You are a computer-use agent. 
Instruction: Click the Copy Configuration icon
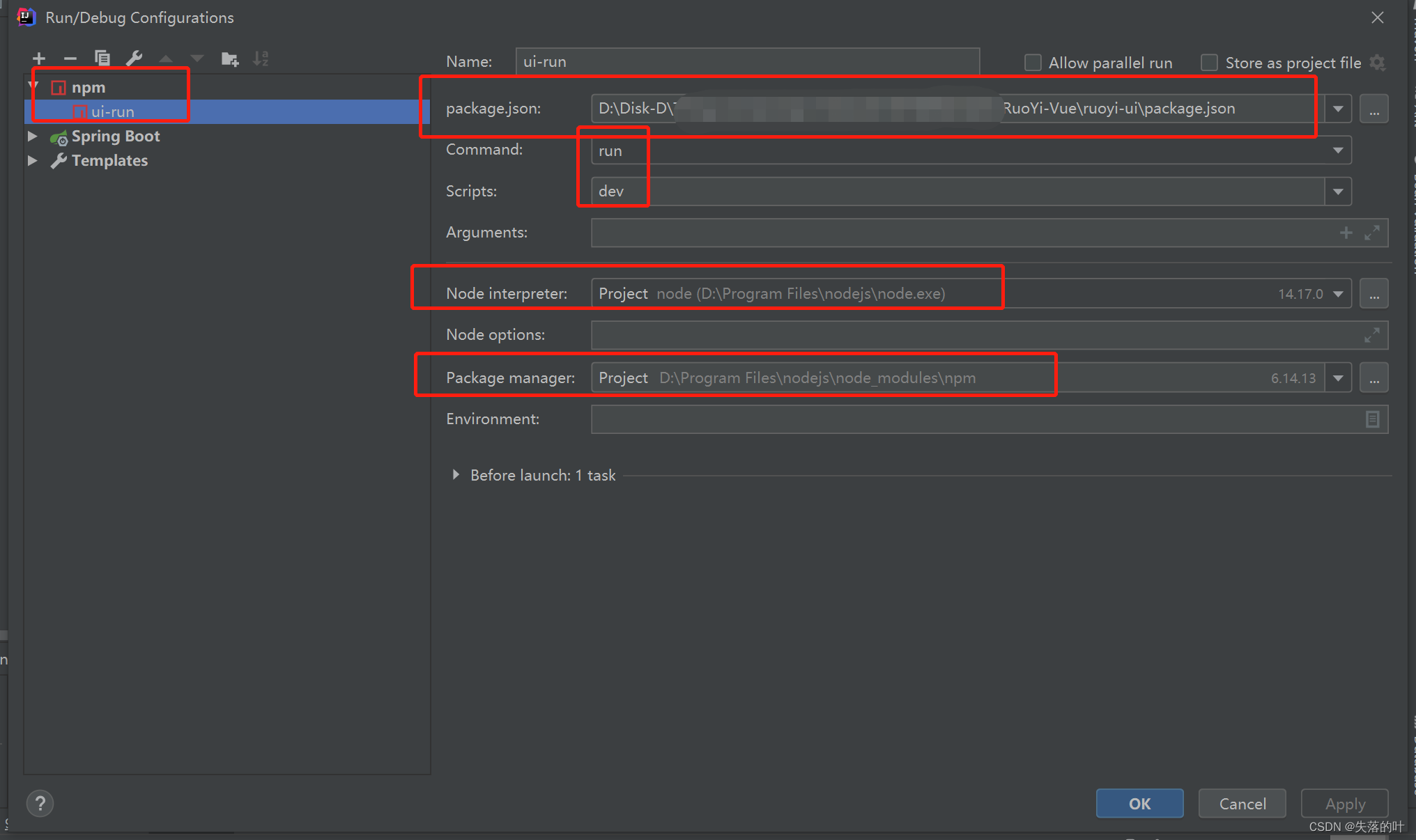tap(102, 59)
